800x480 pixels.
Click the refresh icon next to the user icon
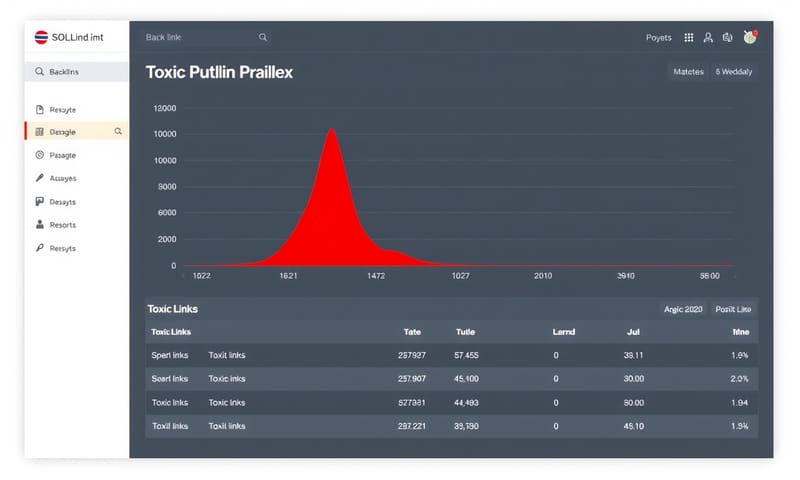coord(728,37)
